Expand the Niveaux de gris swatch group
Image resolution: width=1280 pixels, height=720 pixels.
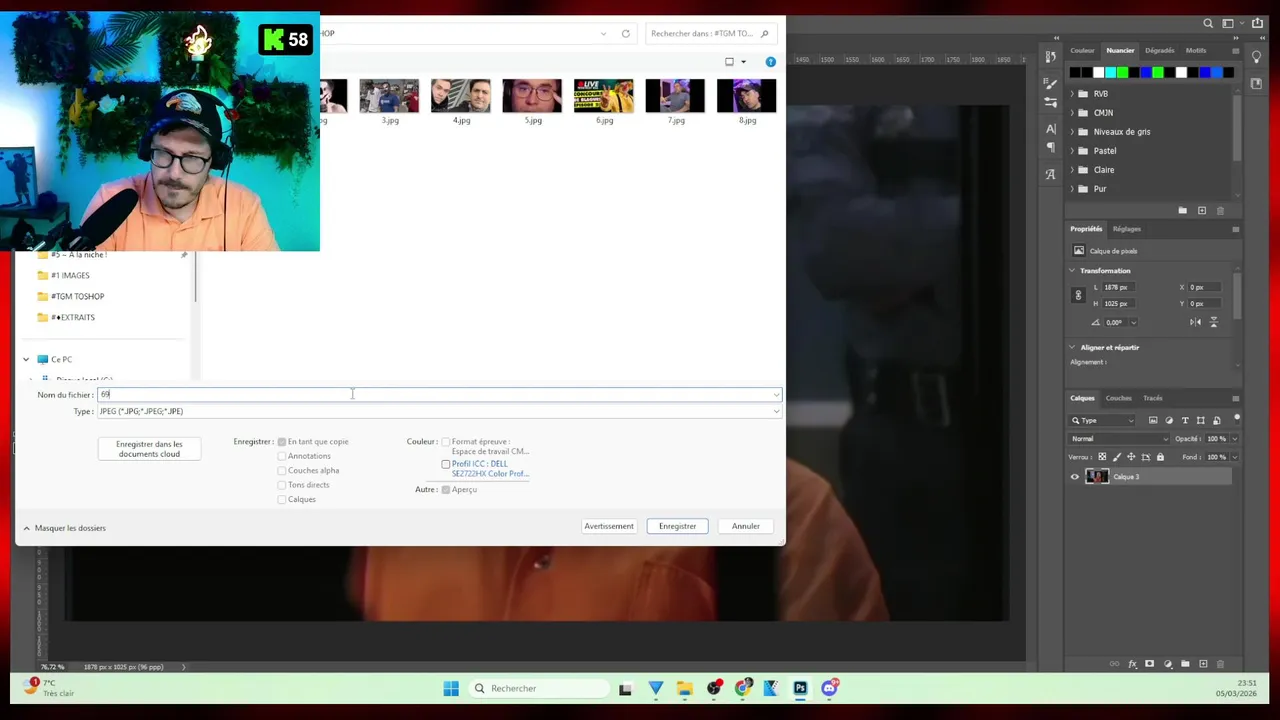(1072, 132)
